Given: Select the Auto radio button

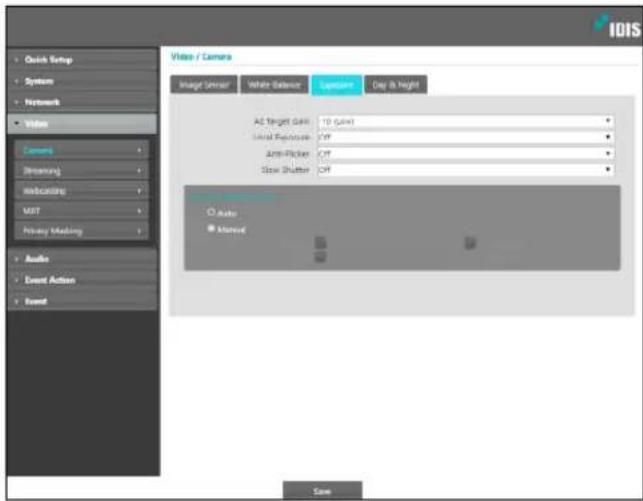Looking at the screenshot, I should [211, 212].
